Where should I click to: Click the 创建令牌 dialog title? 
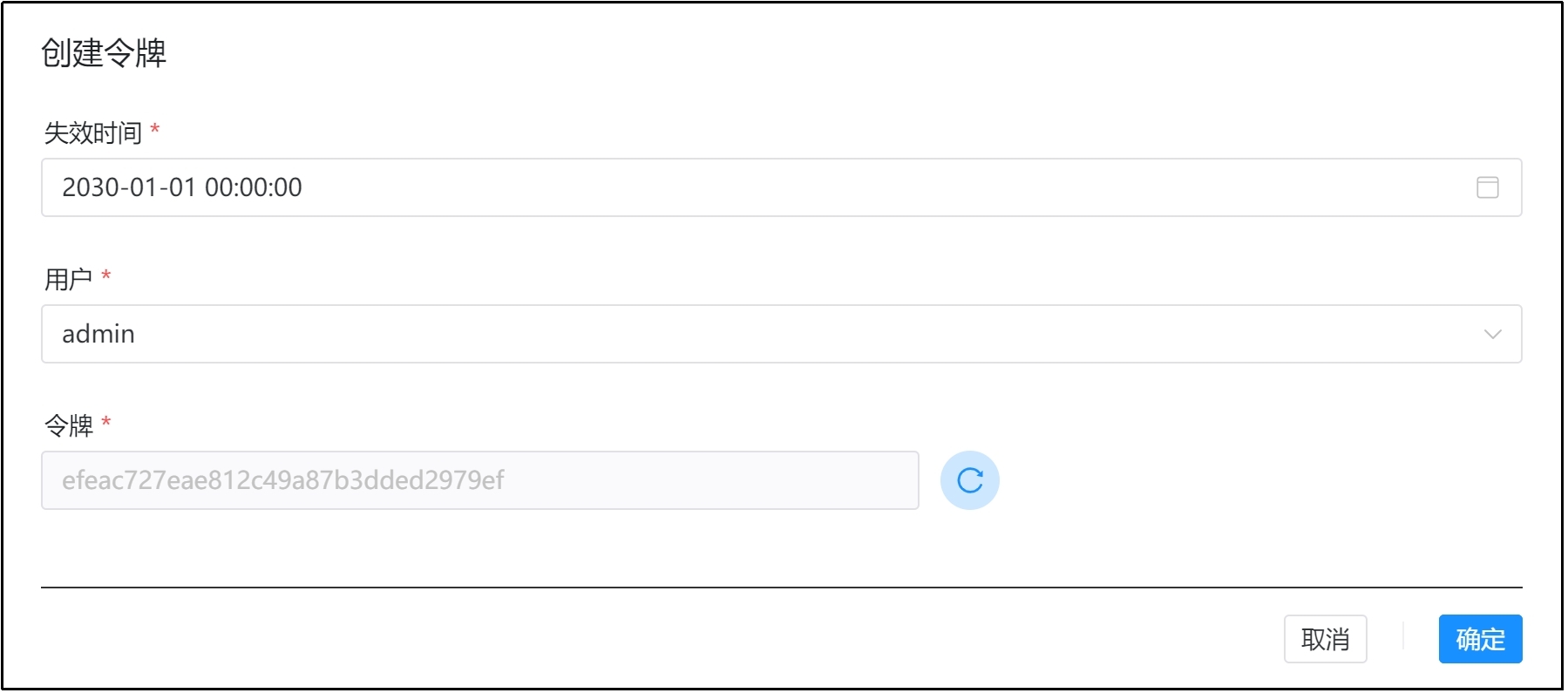point(104,53)
